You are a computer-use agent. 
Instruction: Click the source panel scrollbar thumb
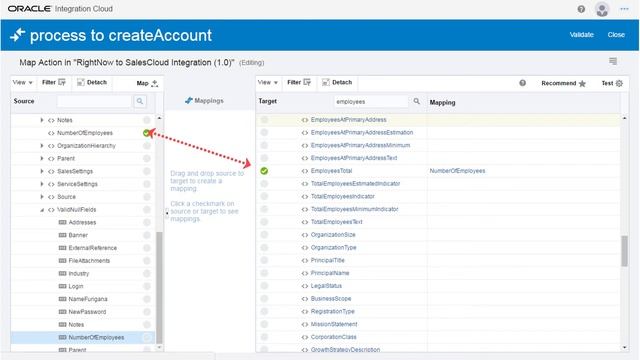click(x=159, y=287)
